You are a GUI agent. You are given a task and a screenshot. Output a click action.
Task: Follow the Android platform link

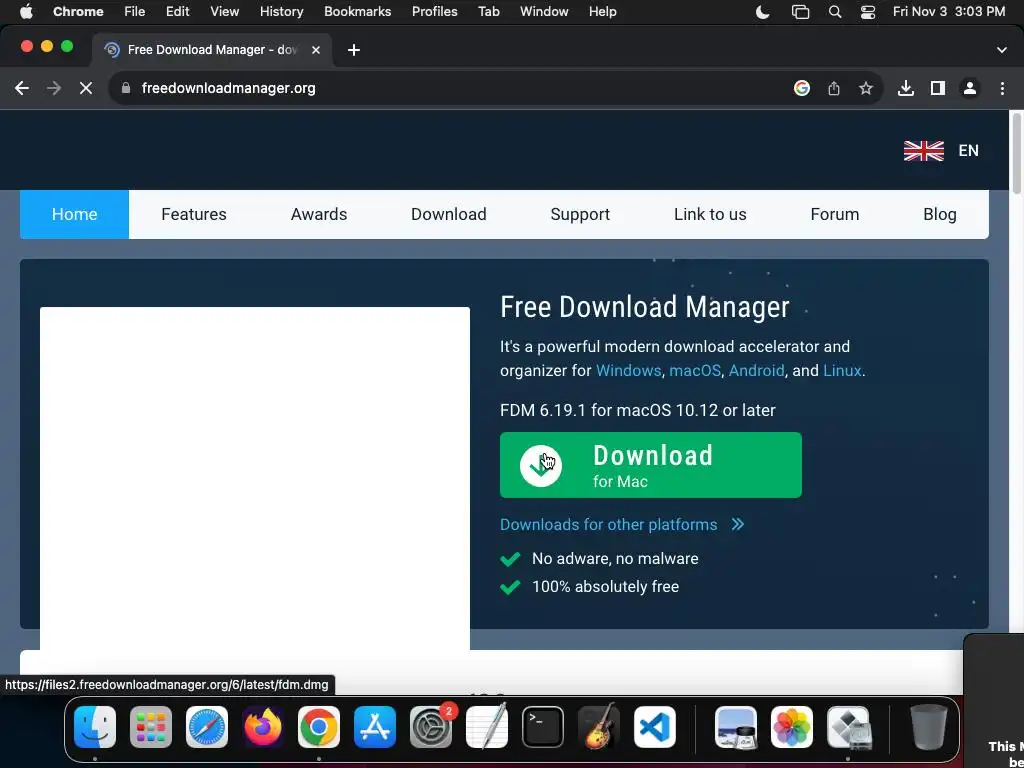coord(756,370)
